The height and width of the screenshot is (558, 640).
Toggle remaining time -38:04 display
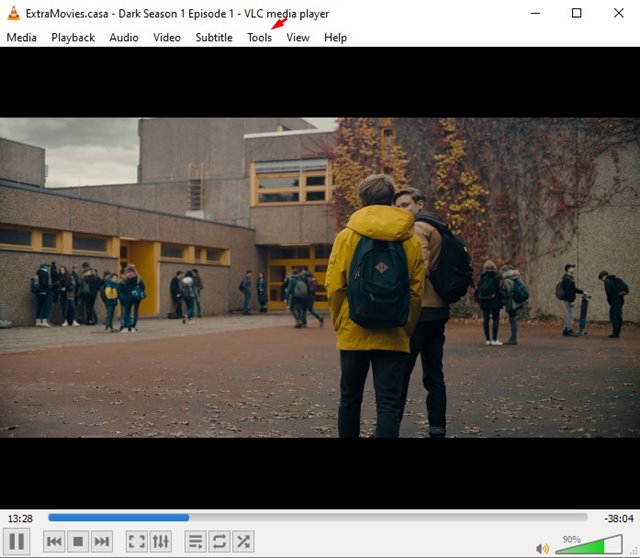[619, 519]
